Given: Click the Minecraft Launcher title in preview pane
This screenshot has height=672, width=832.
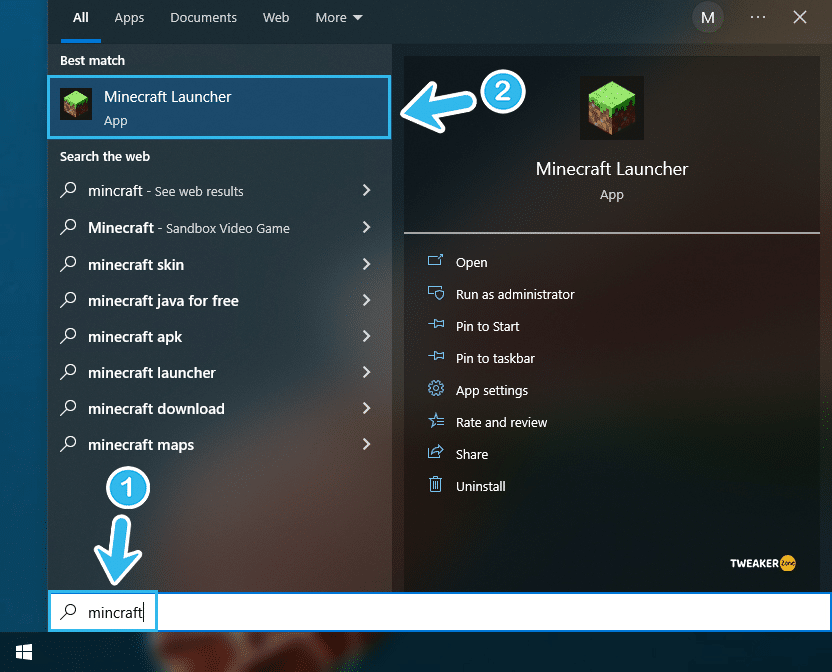Looking at the screenshot, I should 612,169.
